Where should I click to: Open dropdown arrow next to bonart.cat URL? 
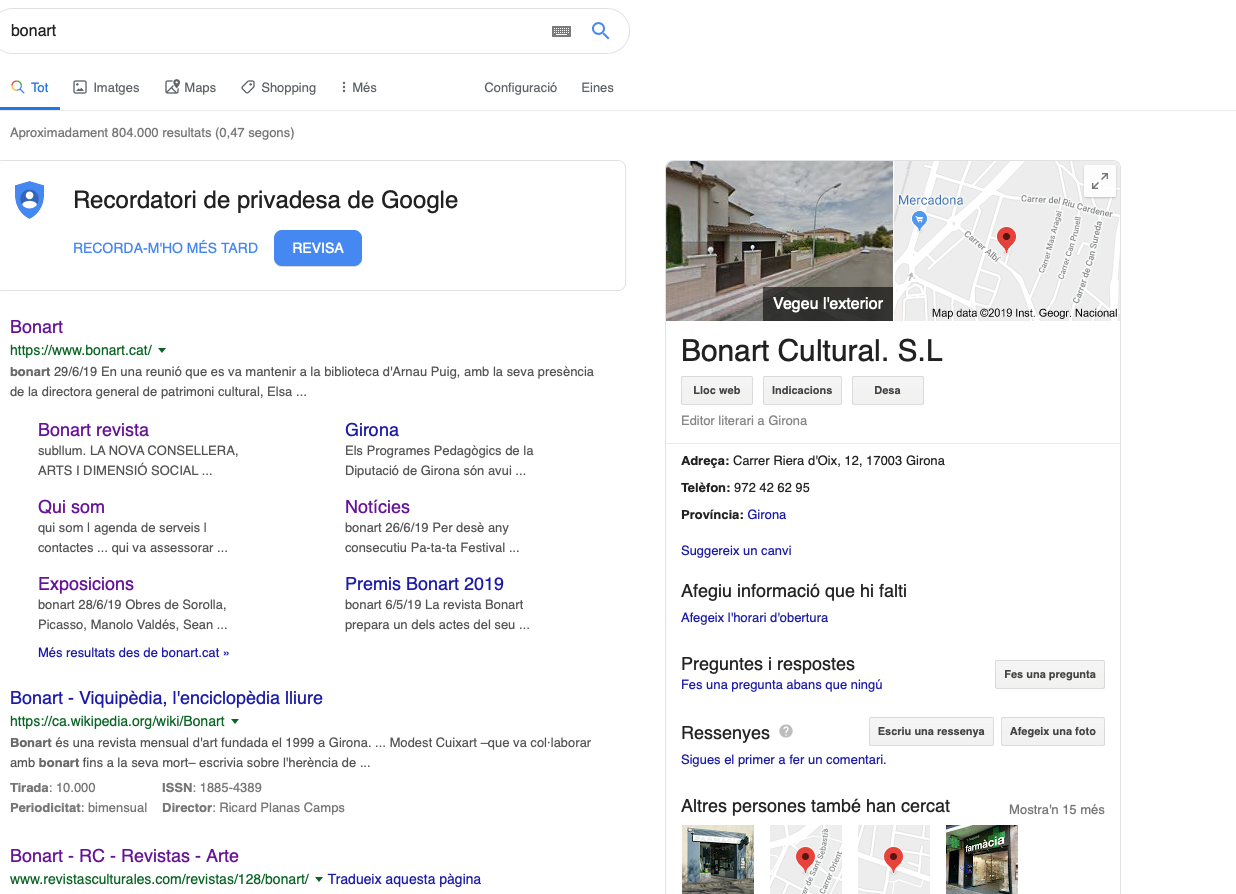click(162, 350)
